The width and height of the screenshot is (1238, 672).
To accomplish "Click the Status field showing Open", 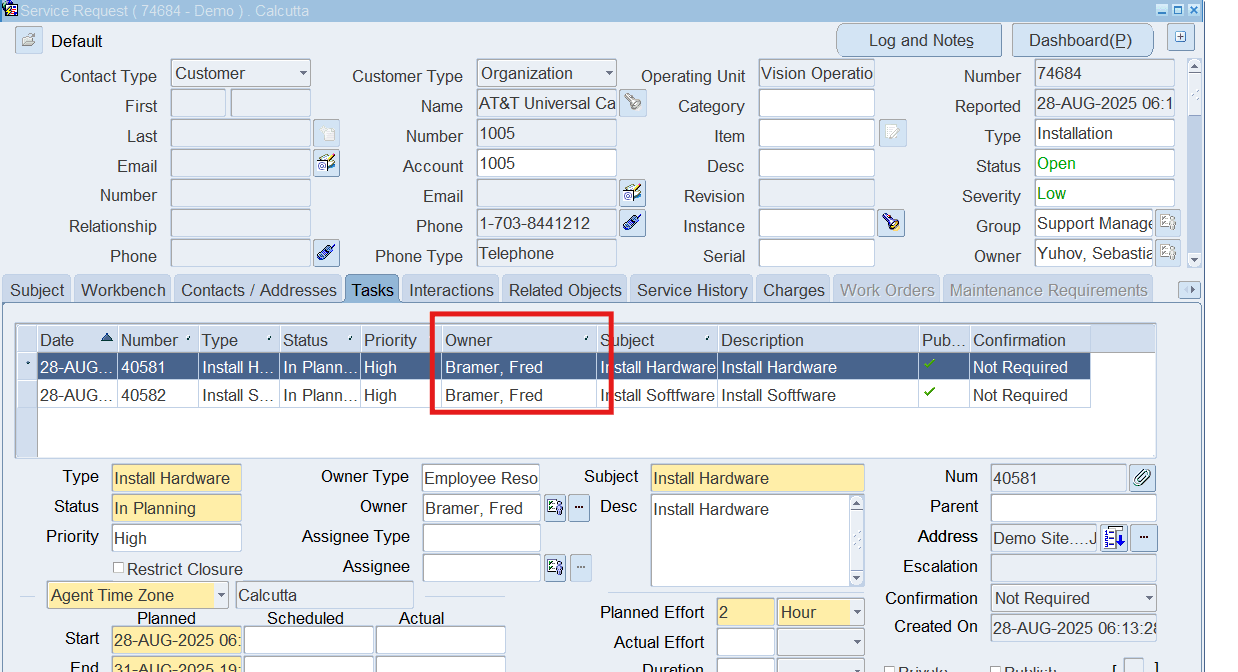I will [1104, 163].
